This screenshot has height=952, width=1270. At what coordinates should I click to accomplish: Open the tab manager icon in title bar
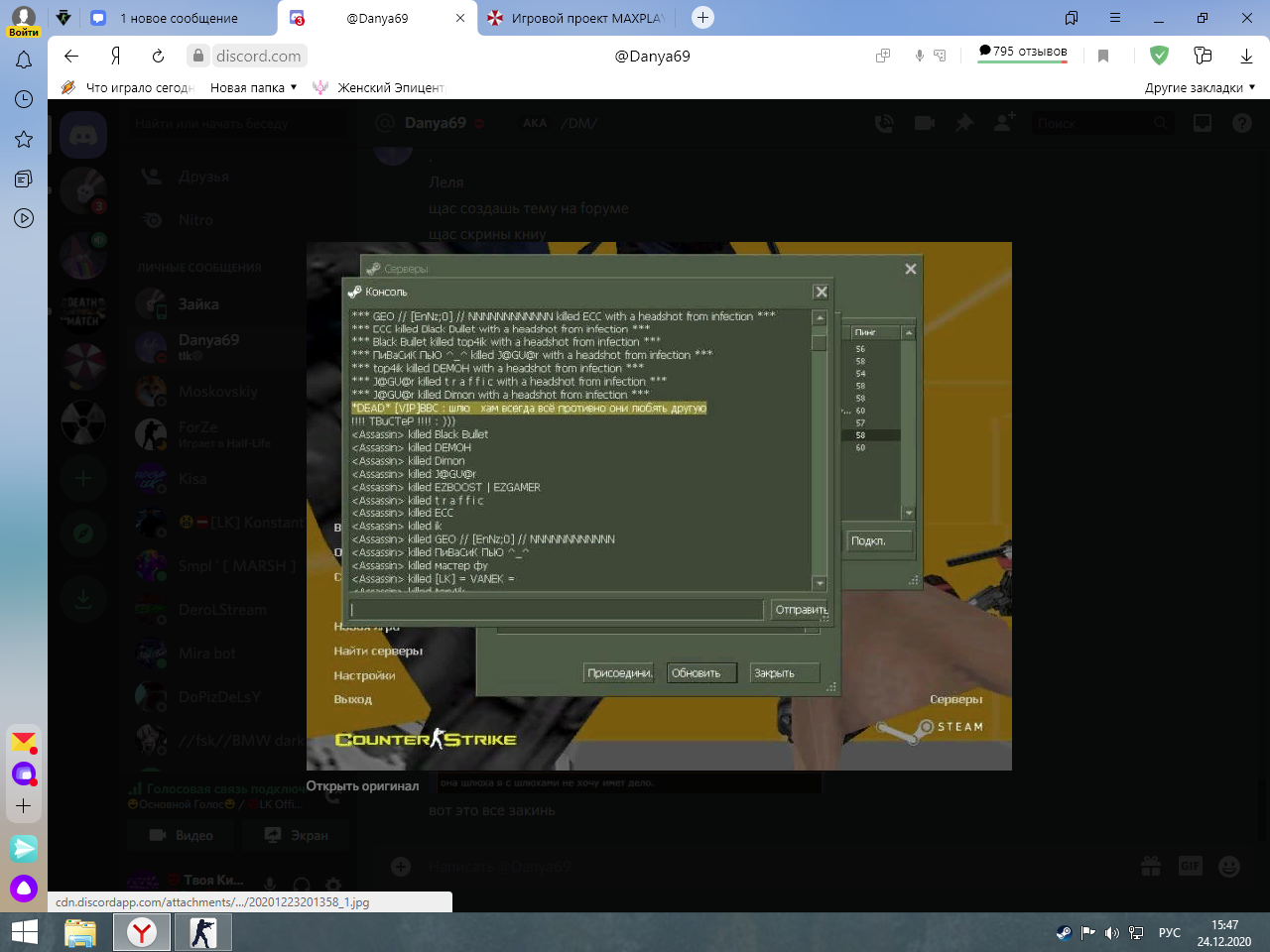(x=1072, y=18)
